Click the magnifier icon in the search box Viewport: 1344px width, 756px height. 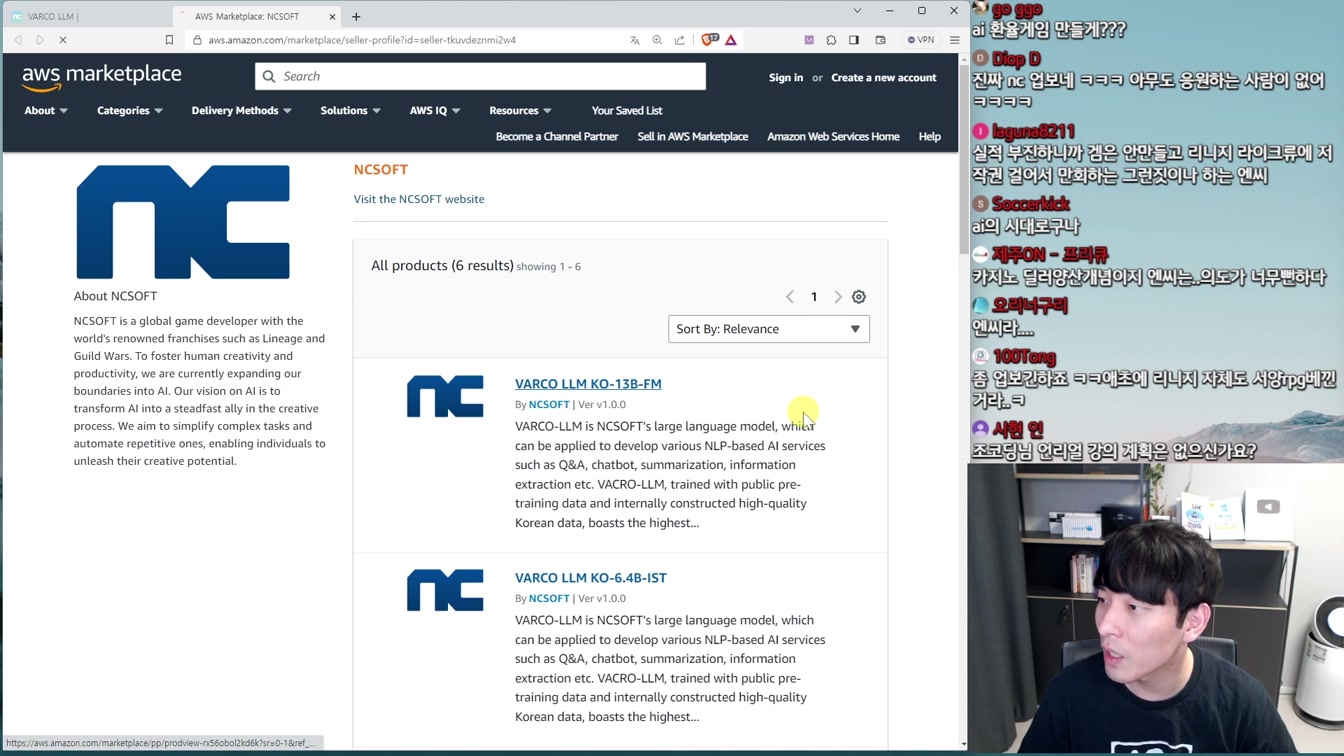pyautogui.click(x=269, y=76)
